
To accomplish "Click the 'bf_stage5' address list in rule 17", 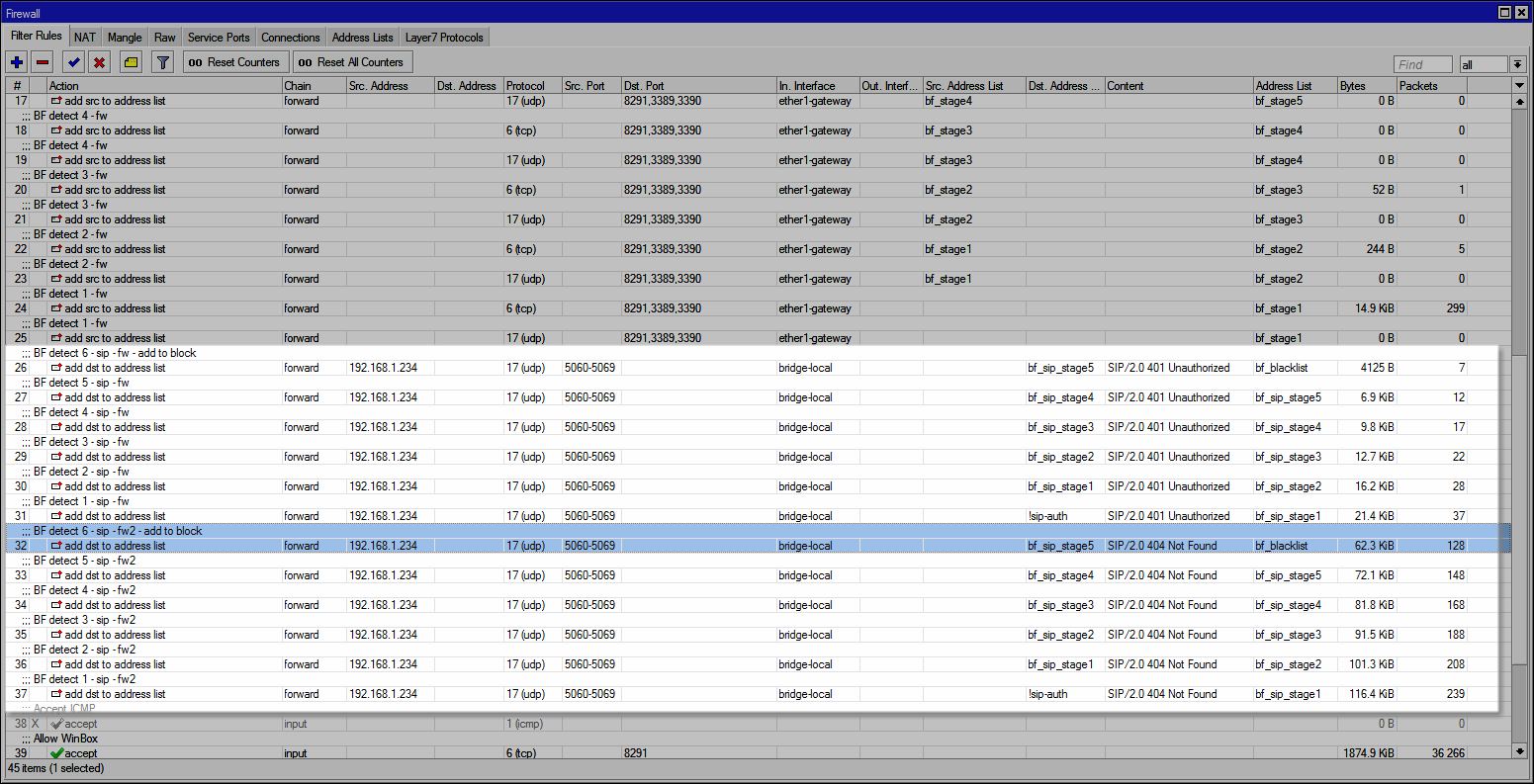I will click(1279, 101).
